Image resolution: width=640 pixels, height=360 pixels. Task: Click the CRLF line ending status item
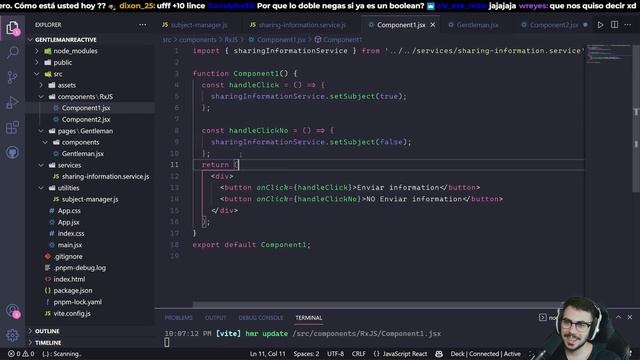[x=358, y=354]
